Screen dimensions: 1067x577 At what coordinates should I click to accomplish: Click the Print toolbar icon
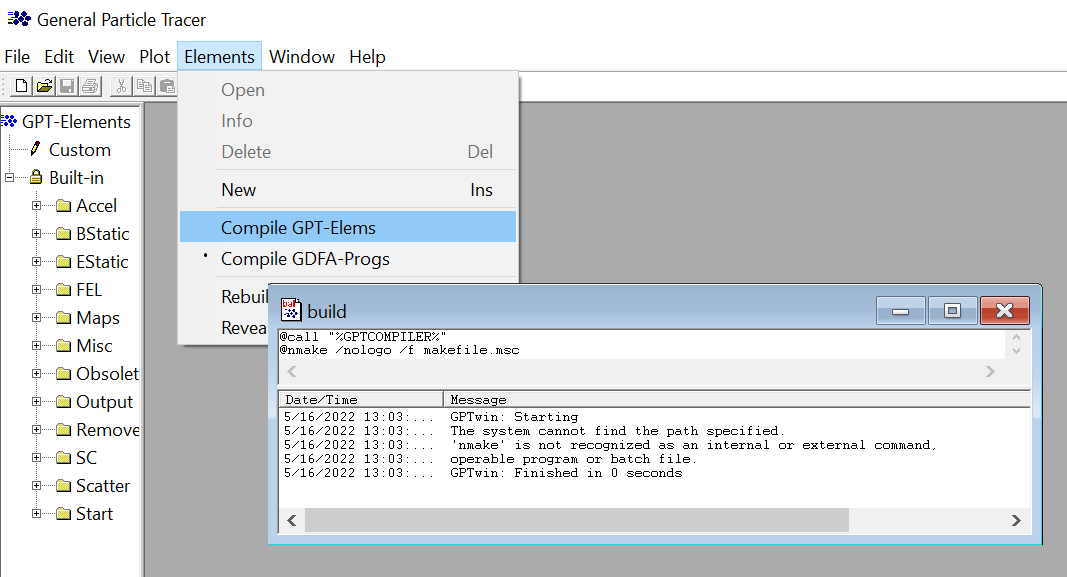pos(90,86)
